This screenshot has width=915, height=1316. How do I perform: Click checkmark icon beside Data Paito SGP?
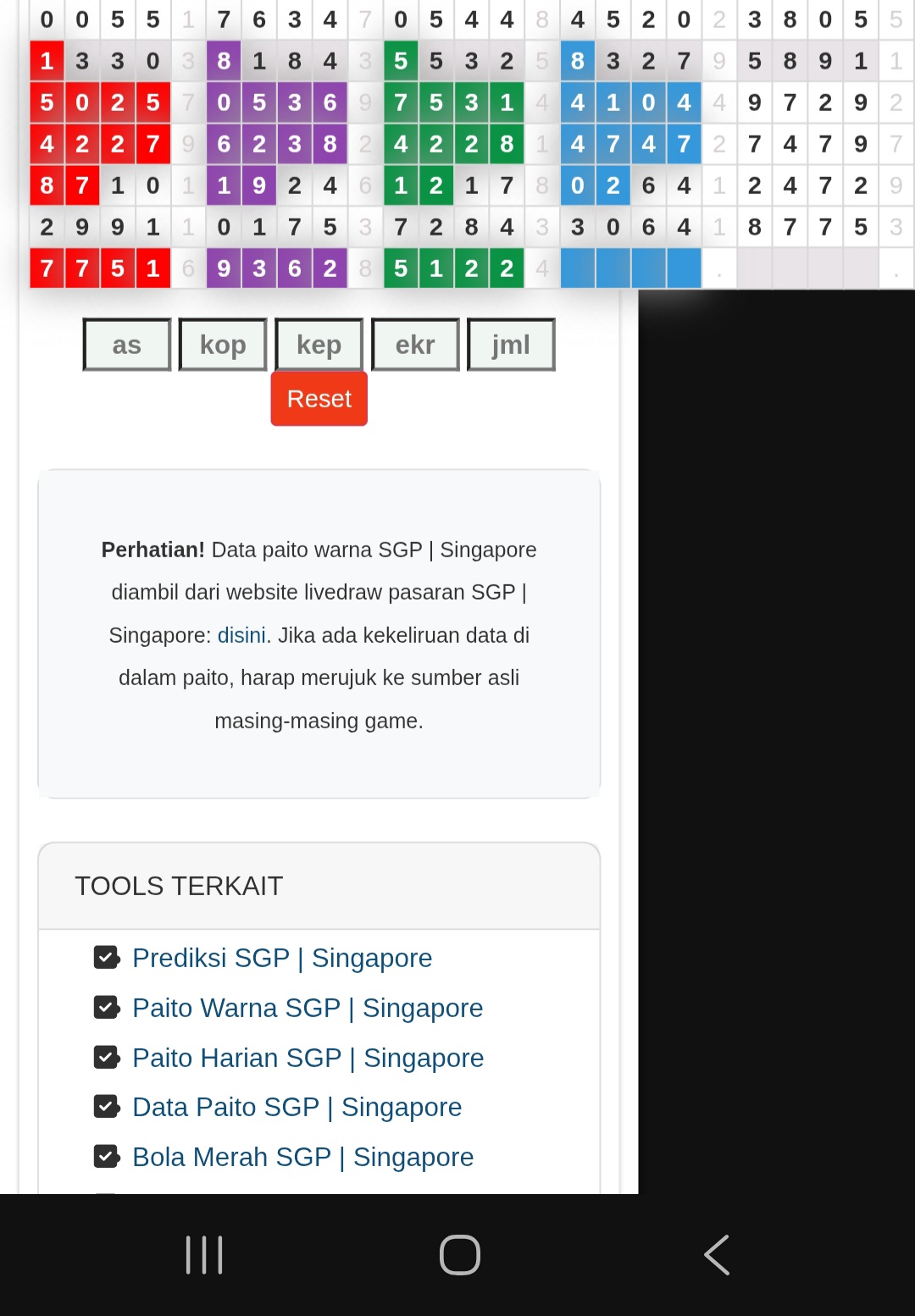107,1107
